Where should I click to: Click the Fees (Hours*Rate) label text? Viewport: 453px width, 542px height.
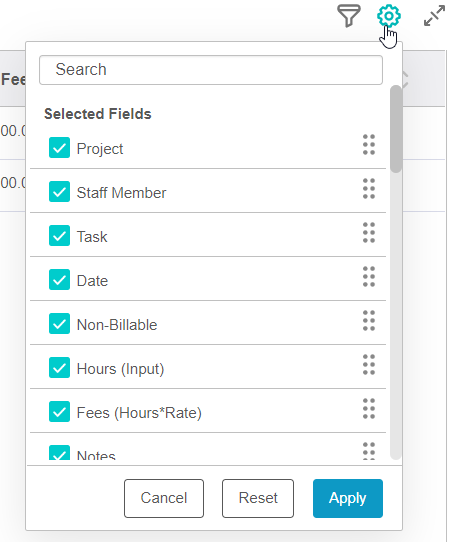coord(139,413)
